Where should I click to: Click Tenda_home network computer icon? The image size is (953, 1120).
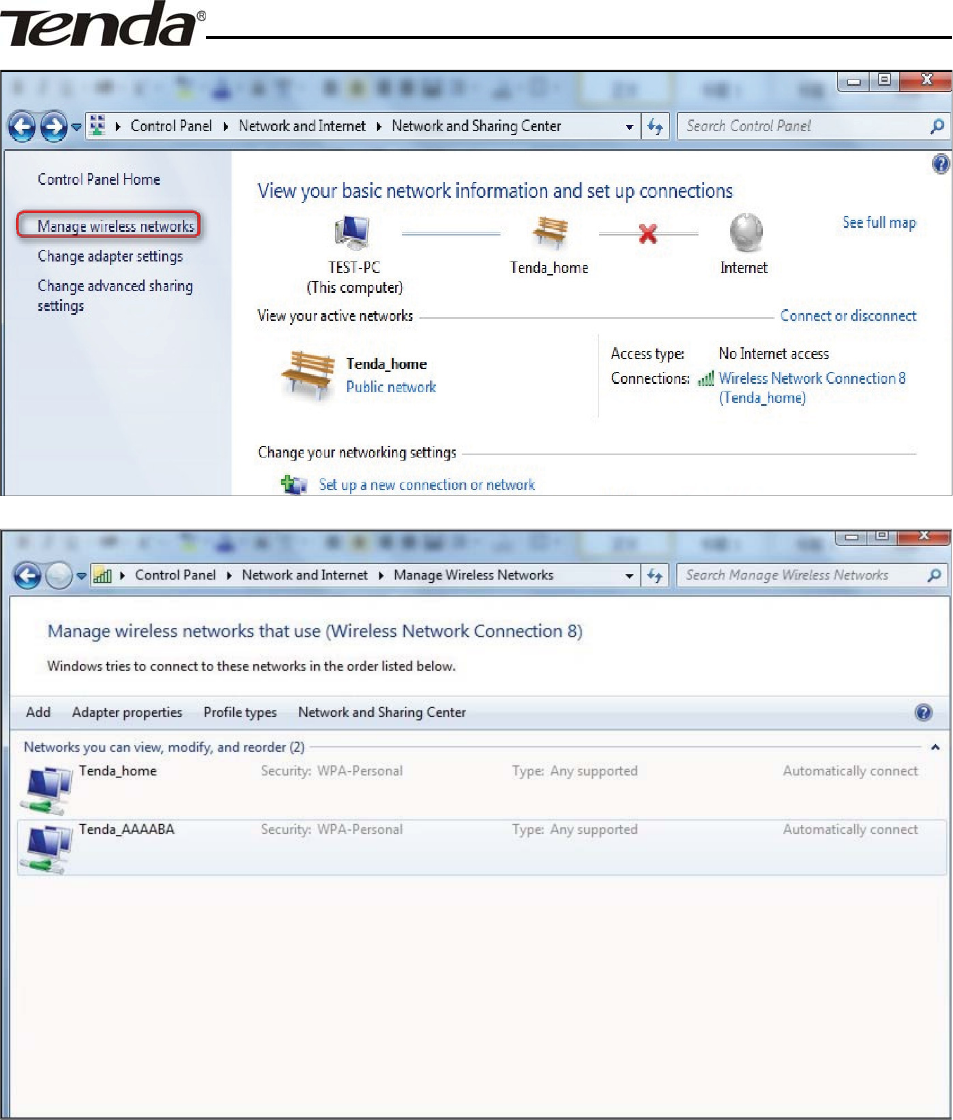tap(48, 791)
